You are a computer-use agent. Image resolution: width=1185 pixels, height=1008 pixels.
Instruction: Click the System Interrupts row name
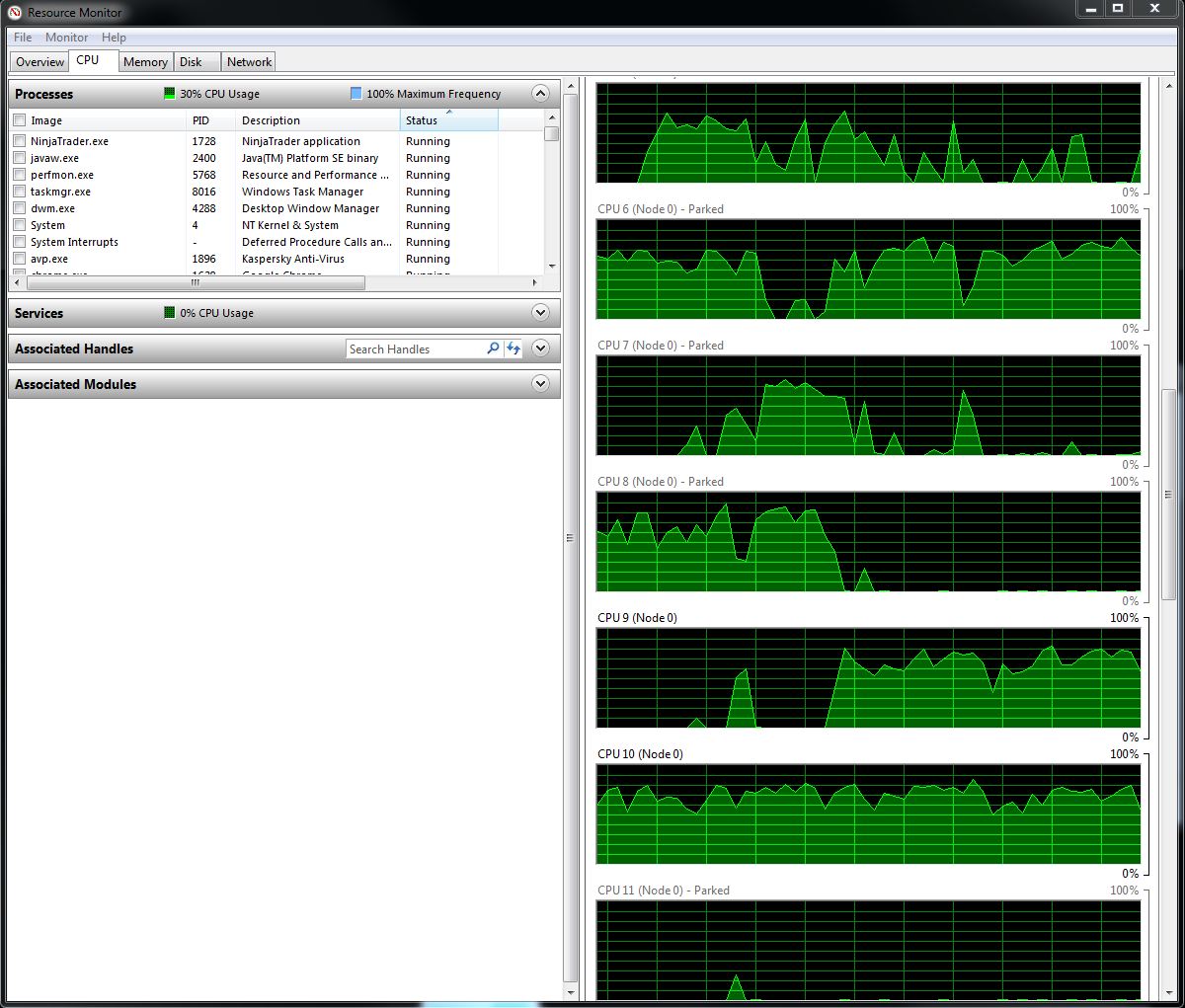click(74, 242)
